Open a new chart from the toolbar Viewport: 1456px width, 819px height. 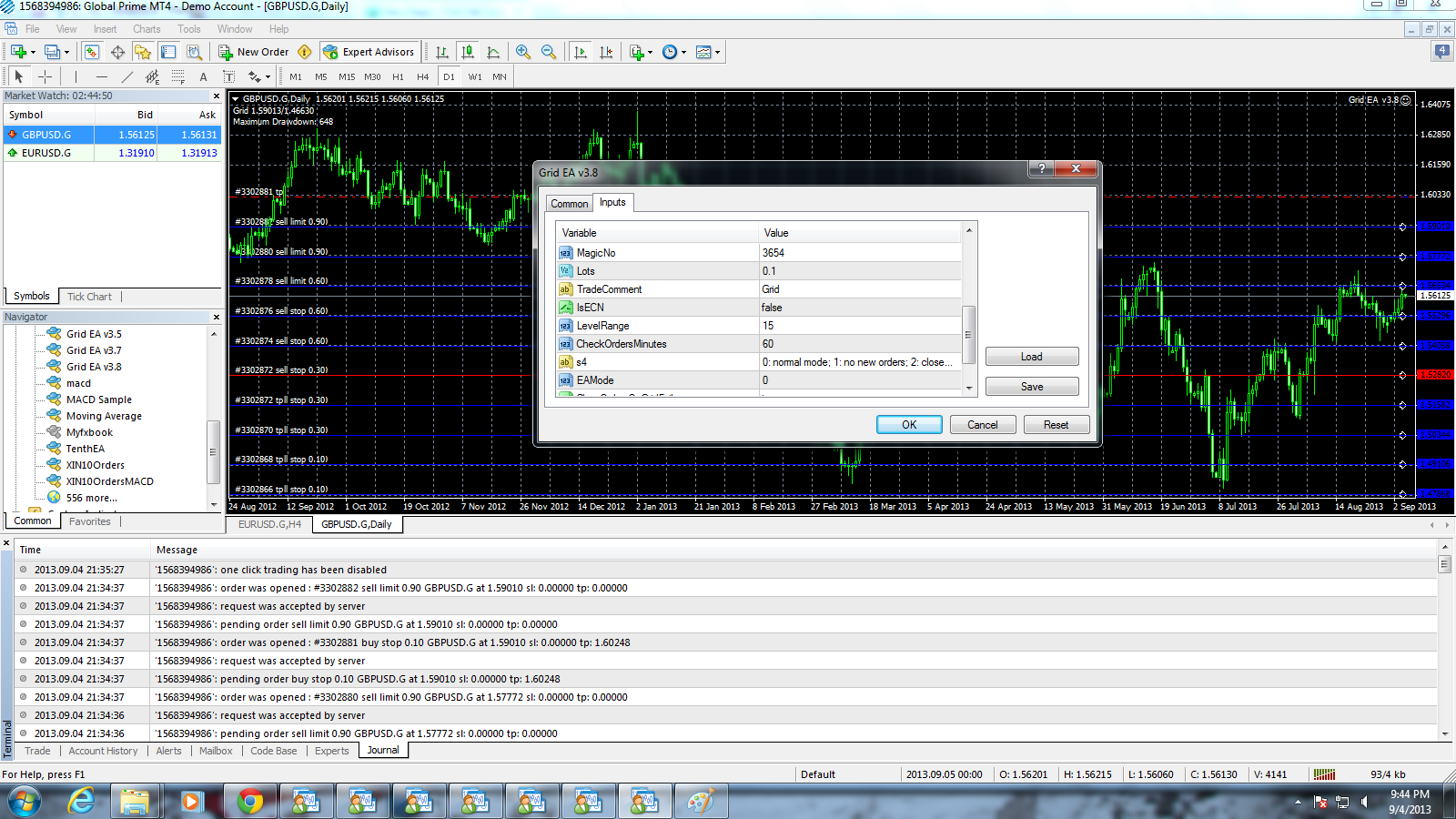[x=18, y=52]
